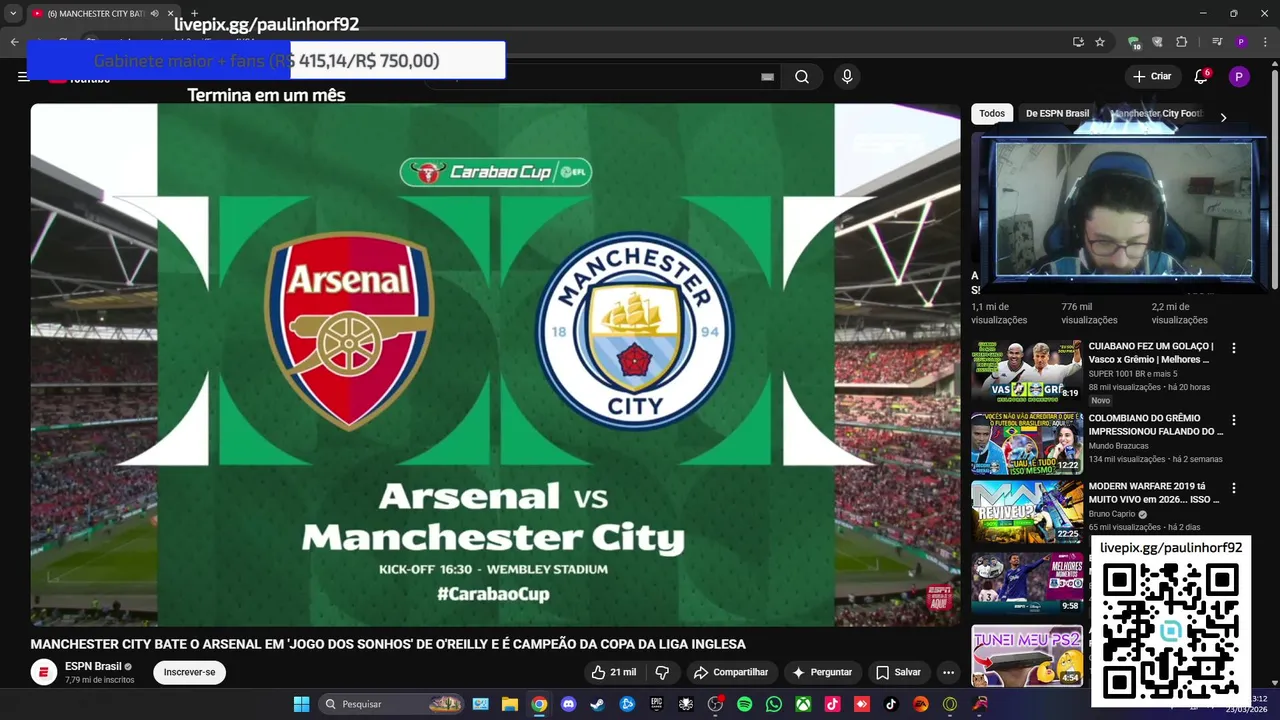Click the Arsenal vs Manchester City video player
Viewport: 1280px width, 720px height.
click(x=495, y=365)
